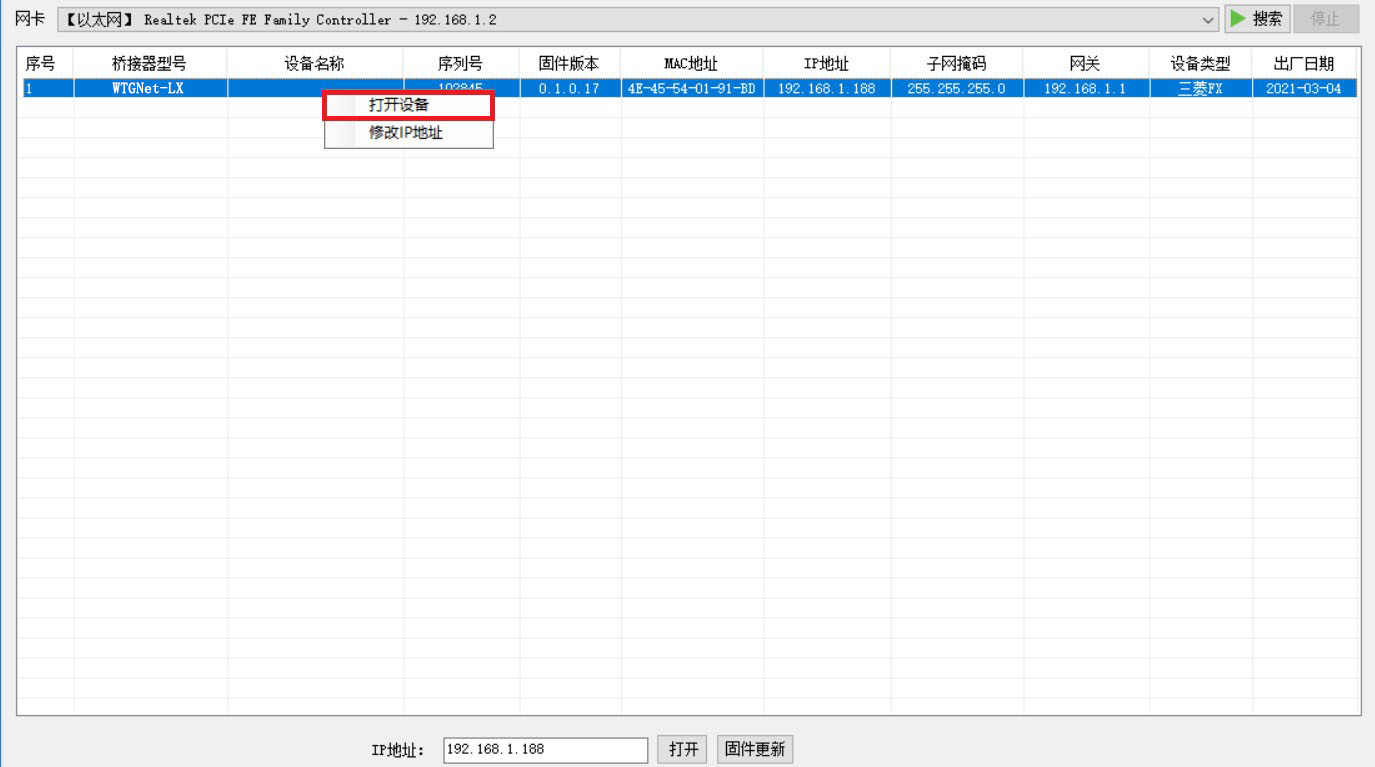Click the 网关 column header
Viewport: 1375px width, 767px height.
[1085, 63]
